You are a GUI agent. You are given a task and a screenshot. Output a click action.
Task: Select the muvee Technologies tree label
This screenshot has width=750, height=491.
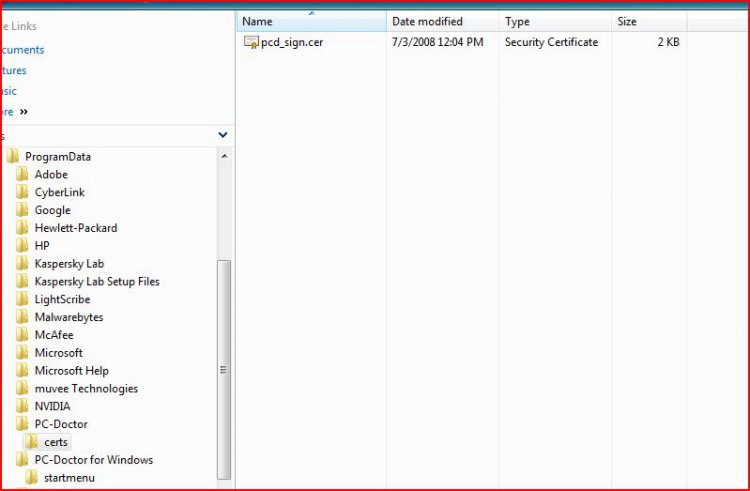(x=86, y=389)
